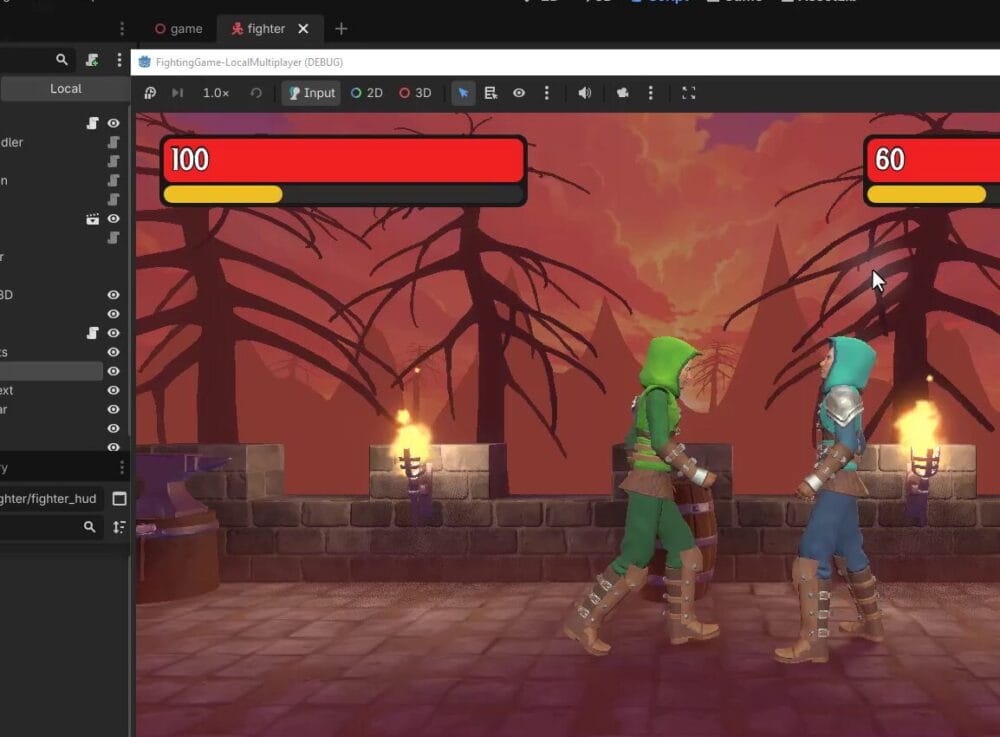Click the clapperboard scene icon in tree

point(92,219)
